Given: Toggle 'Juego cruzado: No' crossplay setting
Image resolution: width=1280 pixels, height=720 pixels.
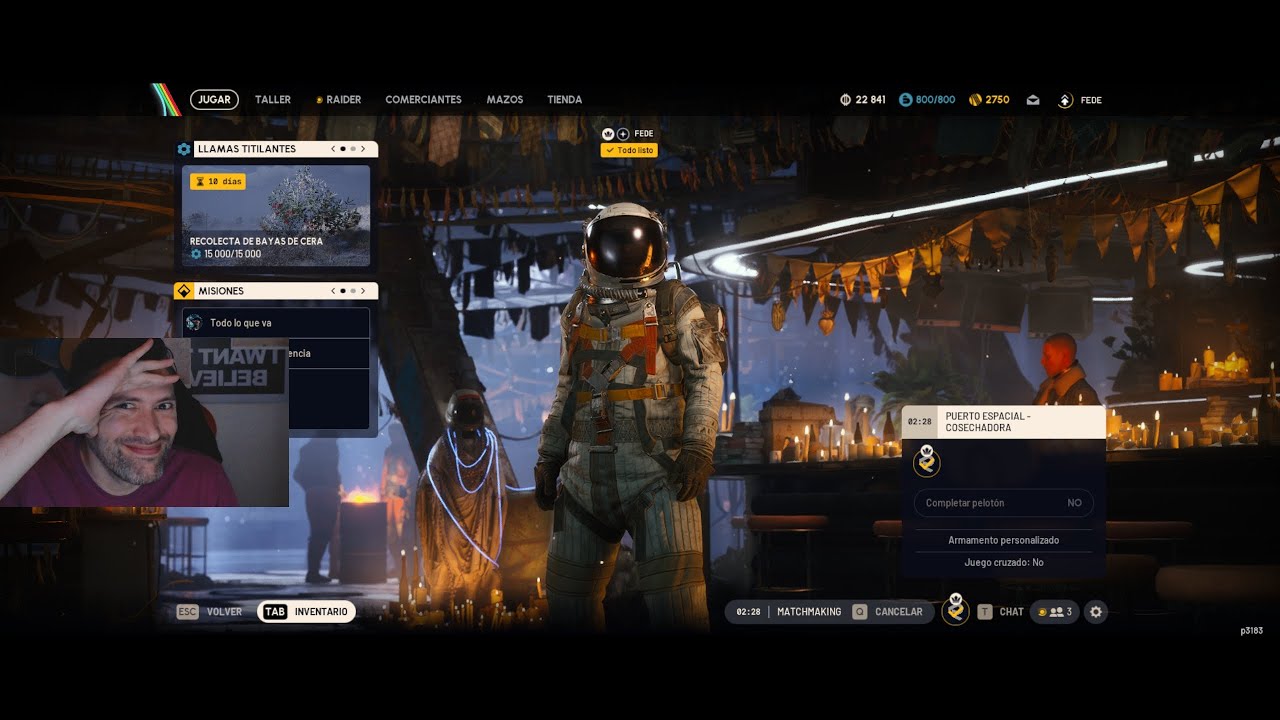Looking at the screenshot, I should [1004, 563].
